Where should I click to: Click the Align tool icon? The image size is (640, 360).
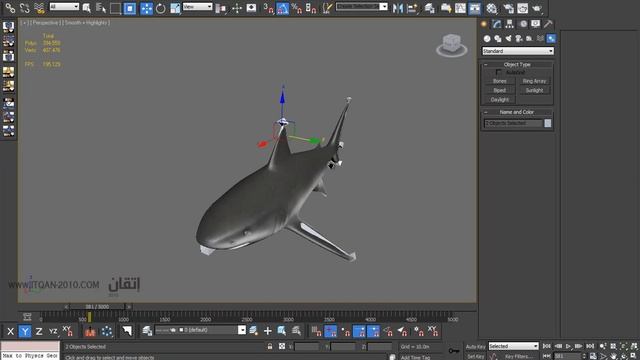tap(412, 8)
